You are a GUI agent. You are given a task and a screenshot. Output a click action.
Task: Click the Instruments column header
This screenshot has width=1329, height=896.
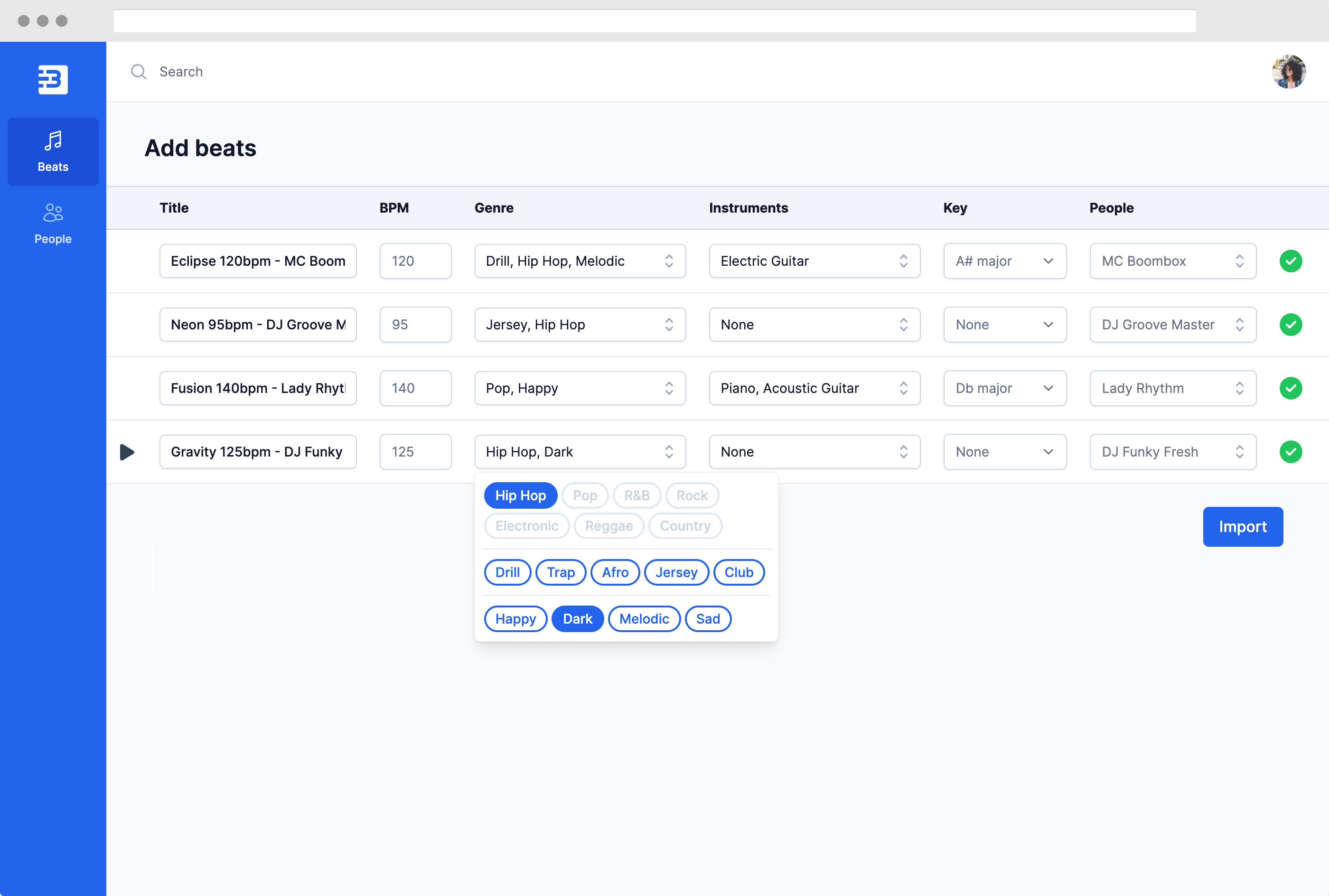coord(749,208)
